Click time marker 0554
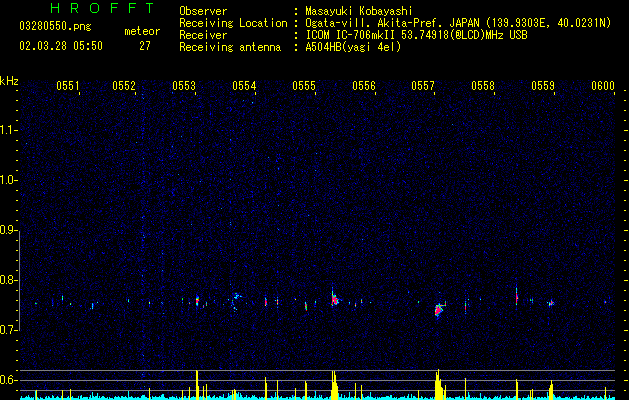Viewport: 629px width, 400px height. click(244, 86)
